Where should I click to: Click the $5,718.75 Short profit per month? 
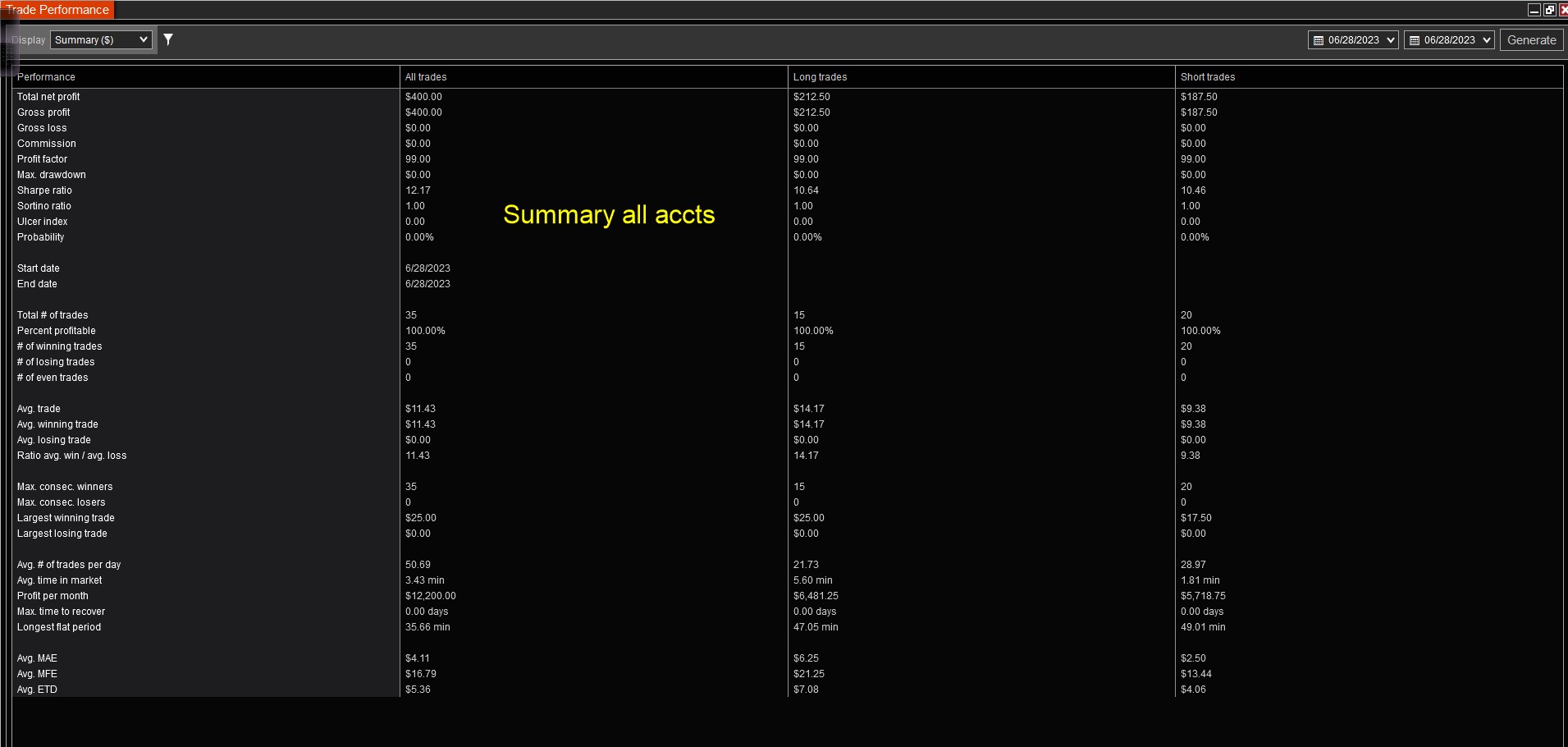pyautogui.click(x=1203, y=596)
